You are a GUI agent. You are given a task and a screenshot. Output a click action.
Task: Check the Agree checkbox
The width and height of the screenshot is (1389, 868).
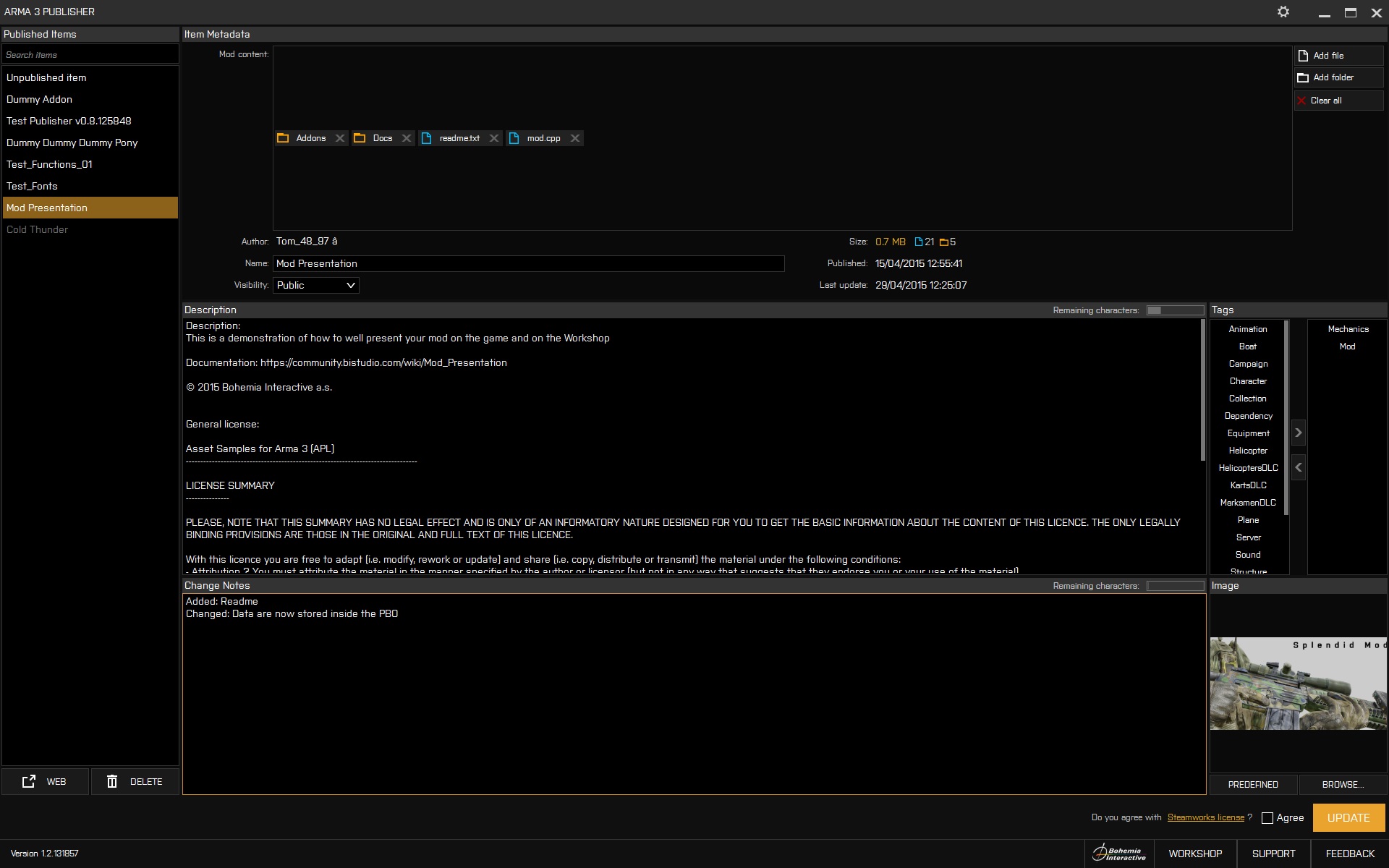pos(1267,818)
